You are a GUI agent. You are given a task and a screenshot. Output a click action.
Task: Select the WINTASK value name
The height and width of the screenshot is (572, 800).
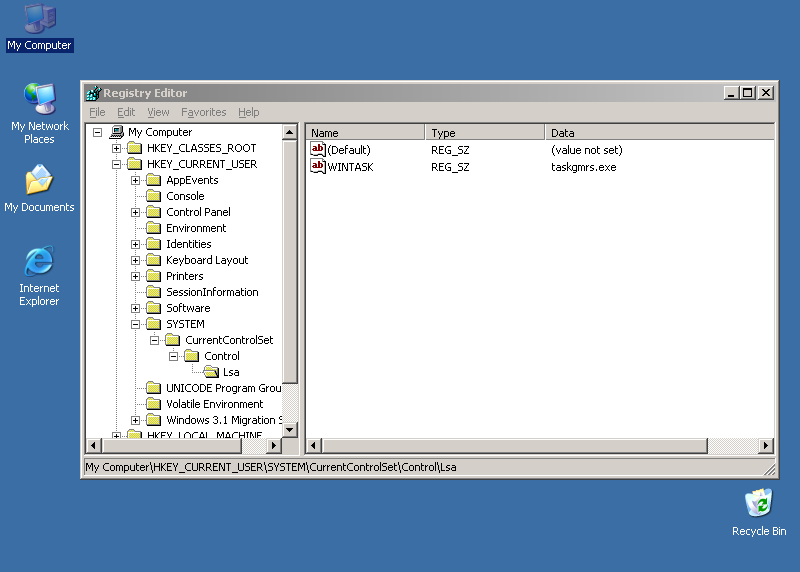pos(350,167)
